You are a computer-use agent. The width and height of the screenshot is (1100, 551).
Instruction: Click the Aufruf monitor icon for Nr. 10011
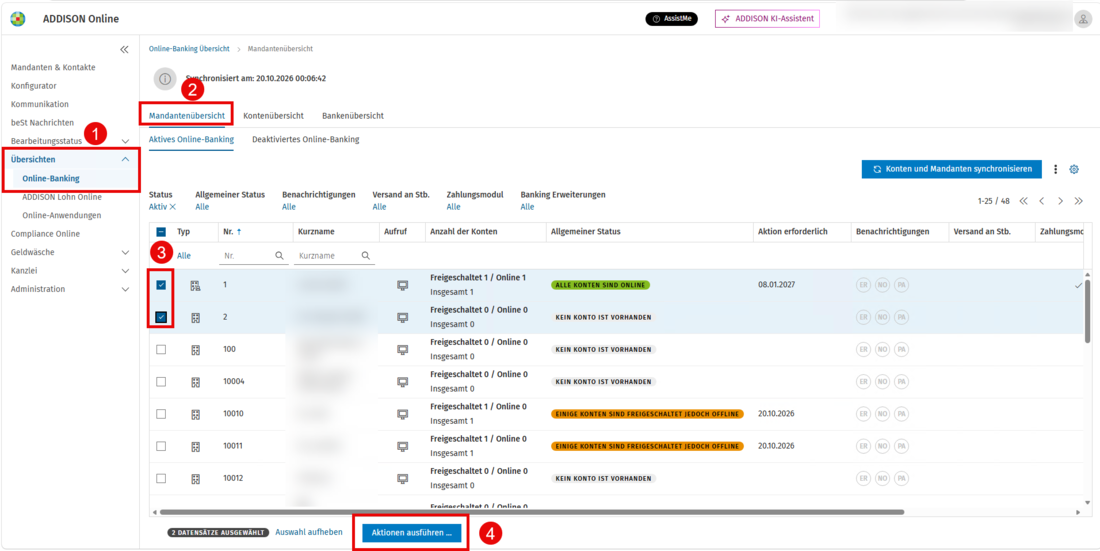403,446
